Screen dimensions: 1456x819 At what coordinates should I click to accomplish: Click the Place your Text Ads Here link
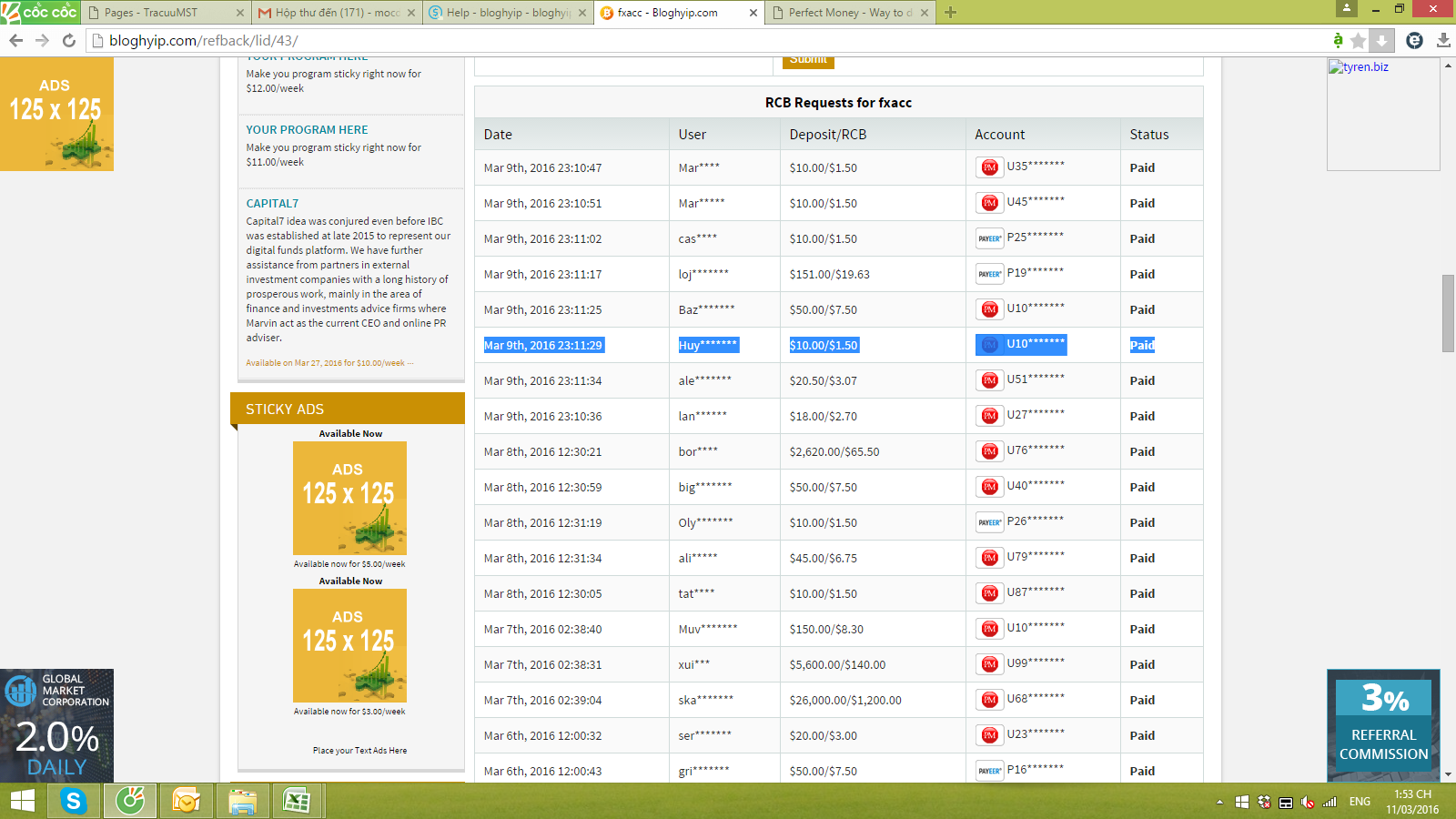pos(359,751)
